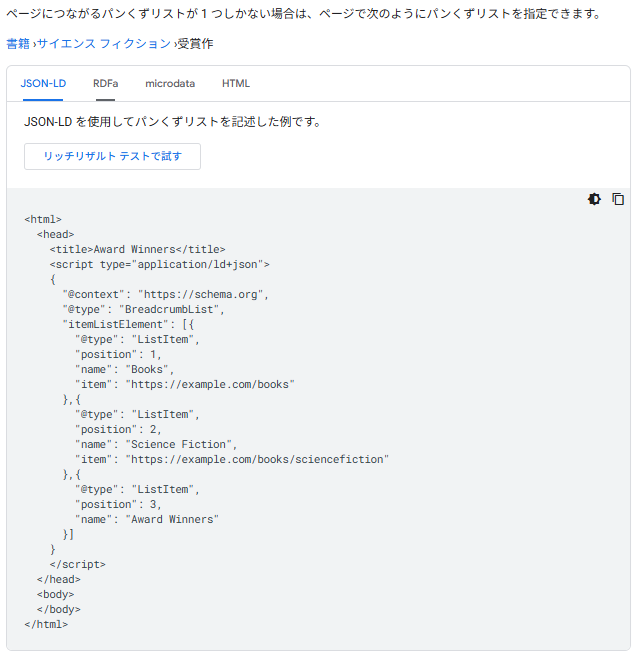
Task: Click the "name": "Award Winners" line
Action: [147, 520]
